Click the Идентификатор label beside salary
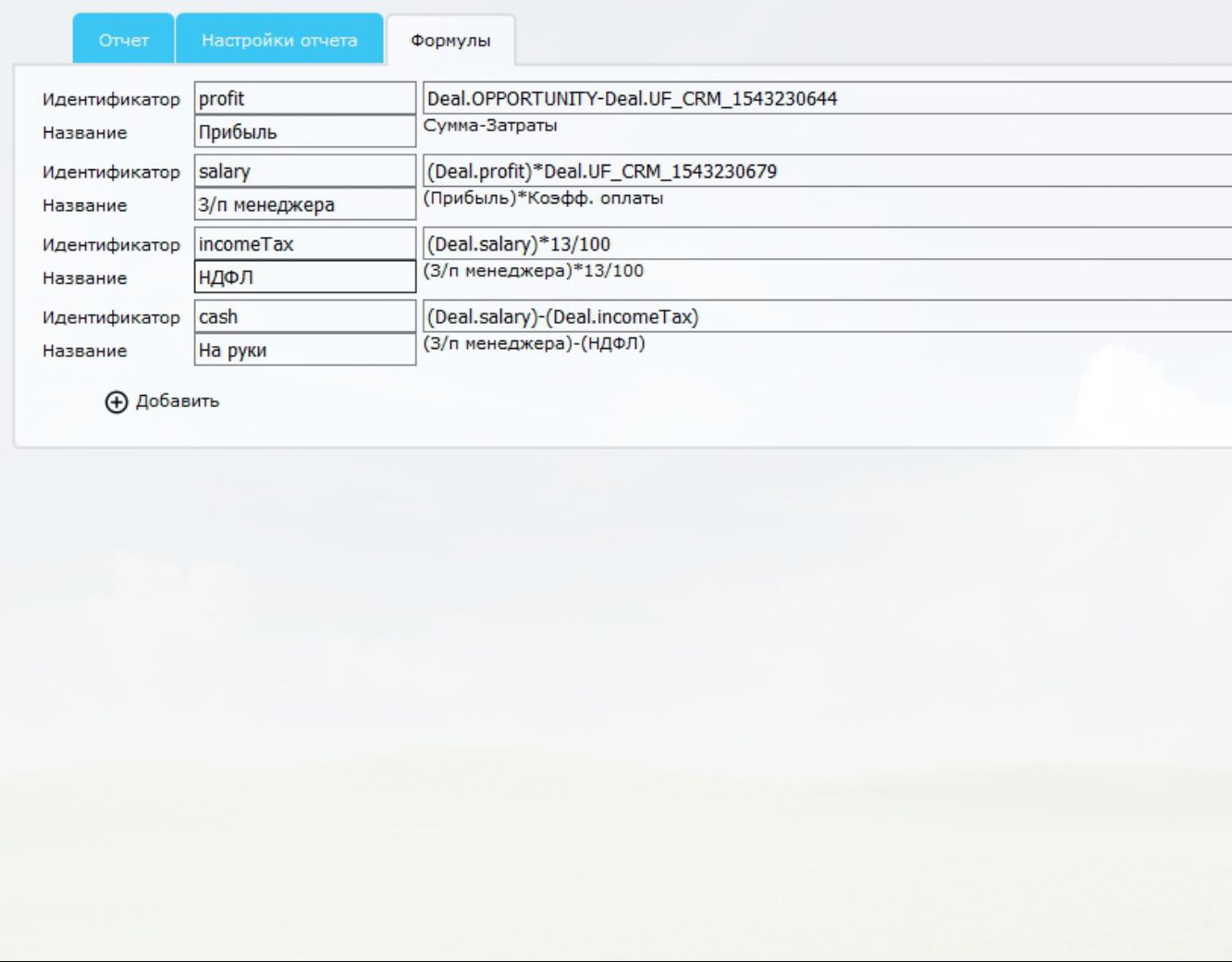The image size is (1232, 962). (111, 172)
